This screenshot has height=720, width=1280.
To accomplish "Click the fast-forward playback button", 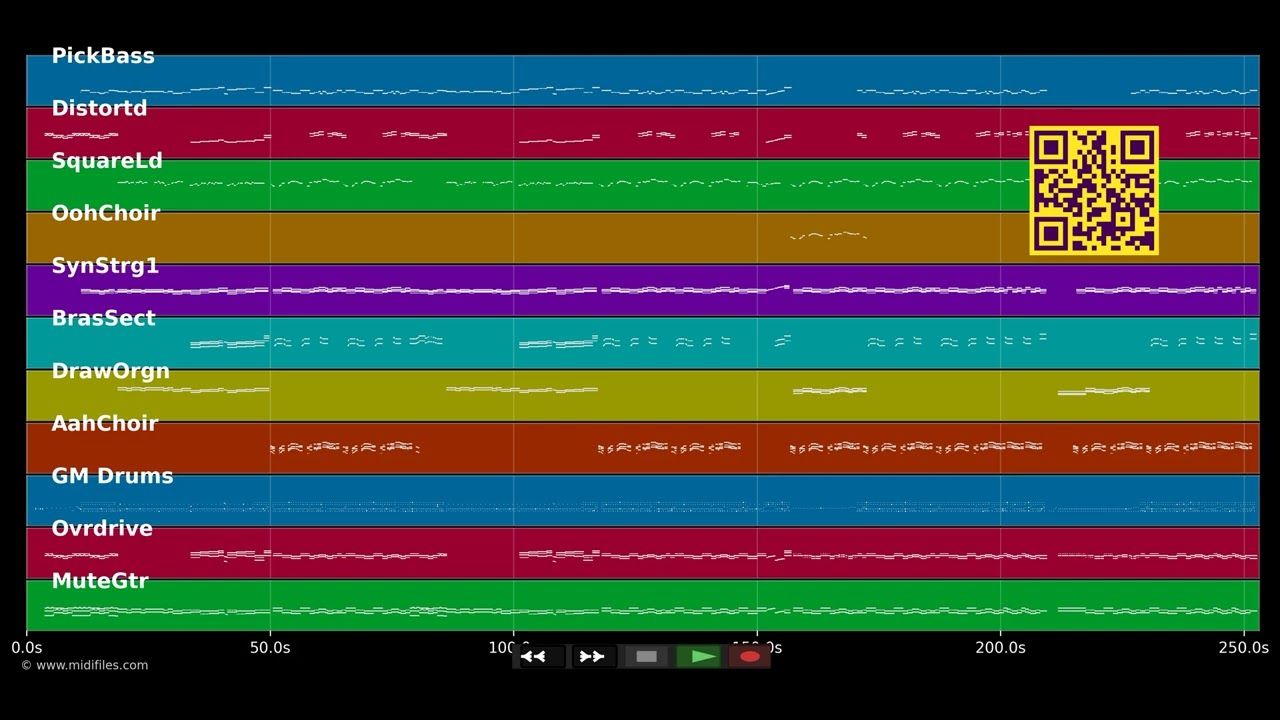I will click(593, 657).
